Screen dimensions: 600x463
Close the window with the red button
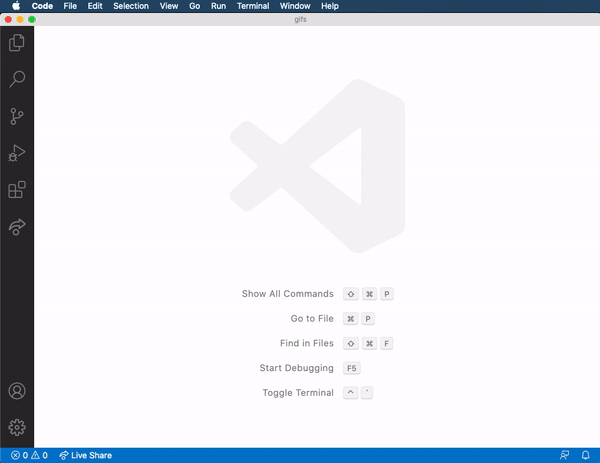[8, 19]
